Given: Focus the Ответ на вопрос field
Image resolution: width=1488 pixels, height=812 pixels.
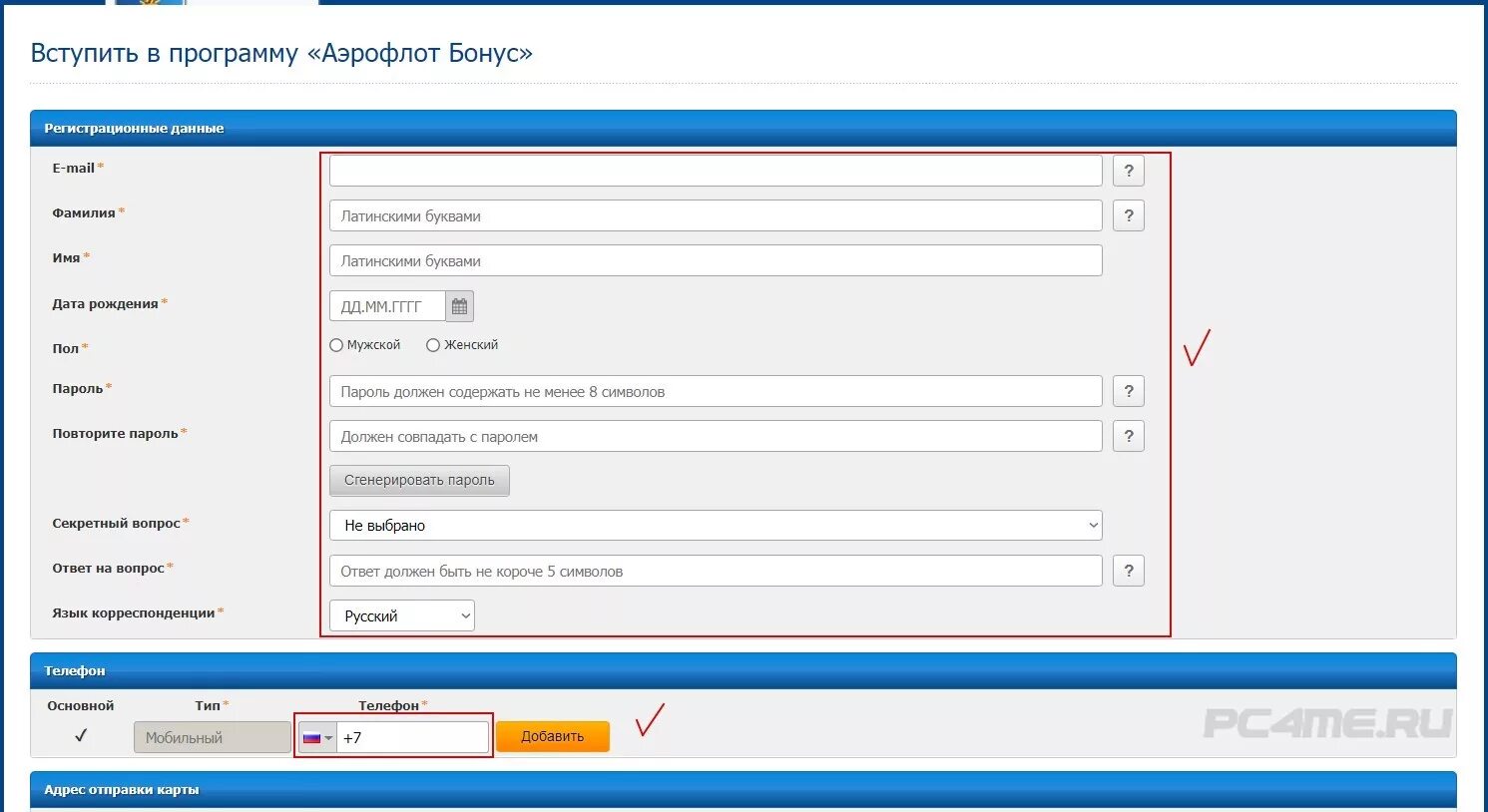Looking at the screenshot, I should pos(716,571).
